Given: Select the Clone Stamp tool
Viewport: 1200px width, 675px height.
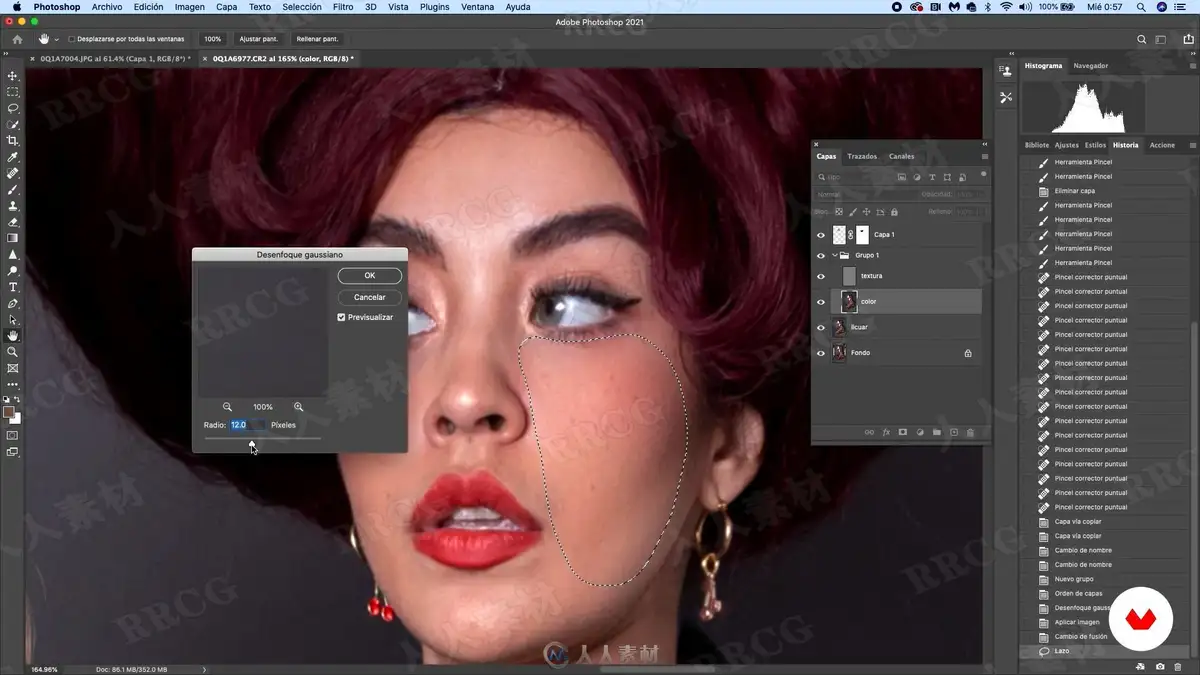Looking at the screenshot, I should pos(13,206).
